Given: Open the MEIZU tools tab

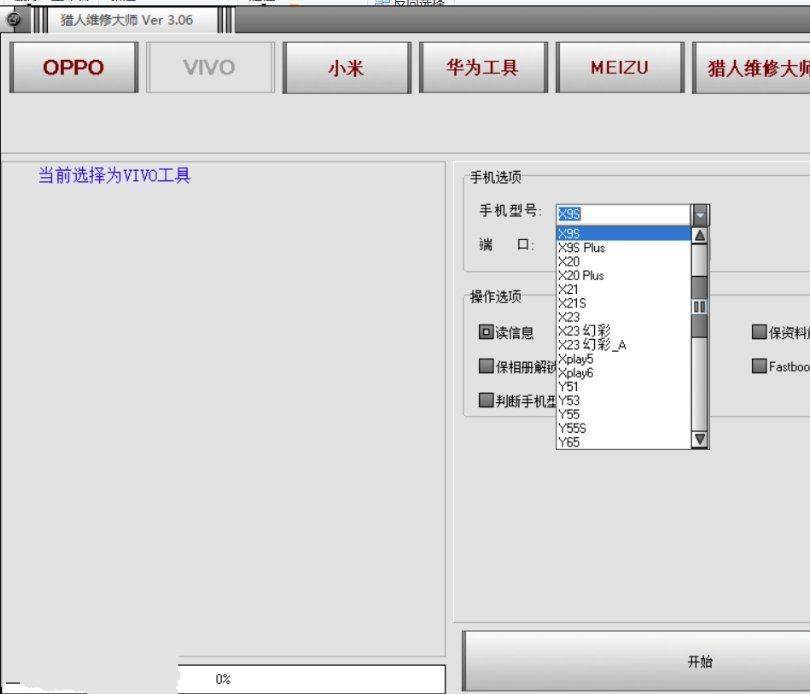Looking at the screenshot, I should coord(619,68).
